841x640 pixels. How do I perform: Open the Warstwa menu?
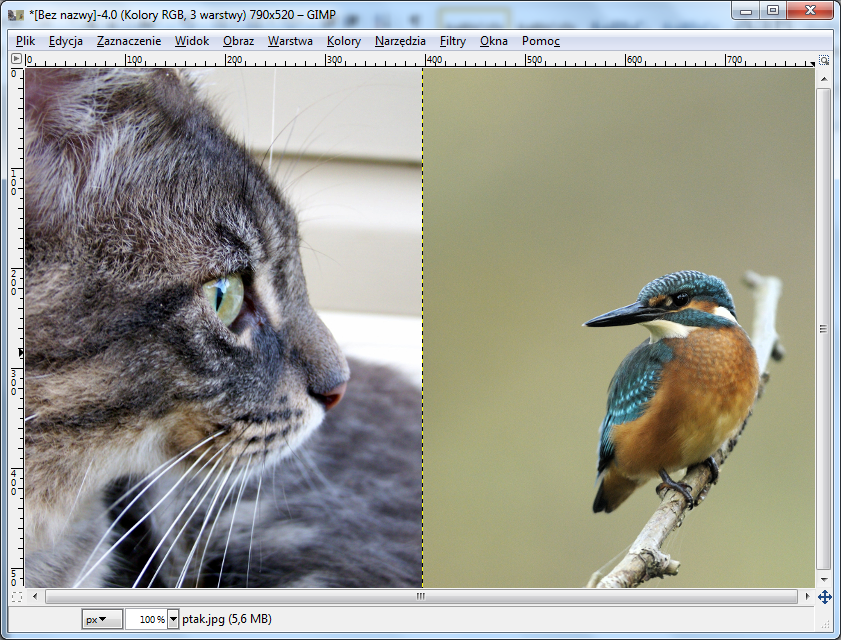pos(290,41)
